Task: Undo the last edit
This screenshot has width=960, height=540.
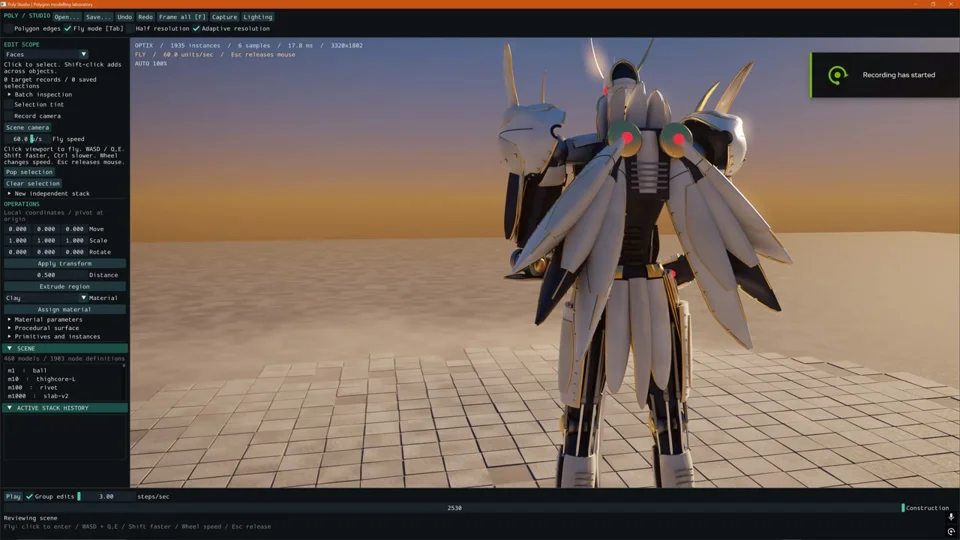Action: point(124,17)
